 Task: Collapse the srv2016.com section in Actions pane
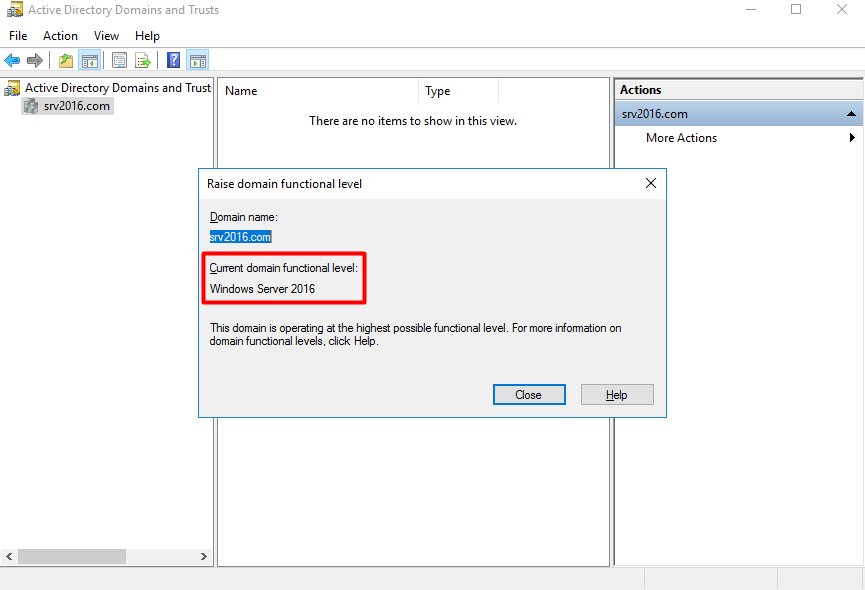851,114
